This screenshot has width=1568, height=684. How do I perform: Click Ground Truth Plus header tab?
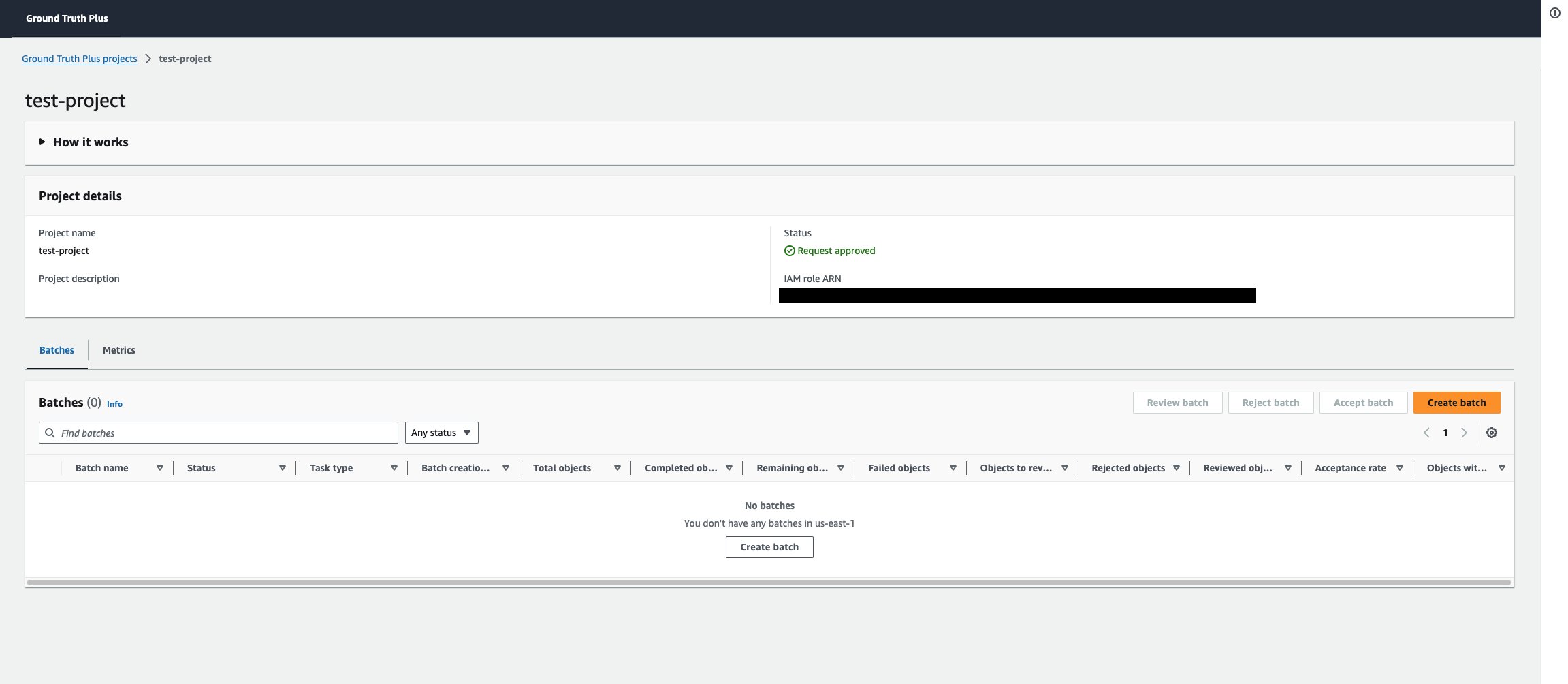coord(67,18)
